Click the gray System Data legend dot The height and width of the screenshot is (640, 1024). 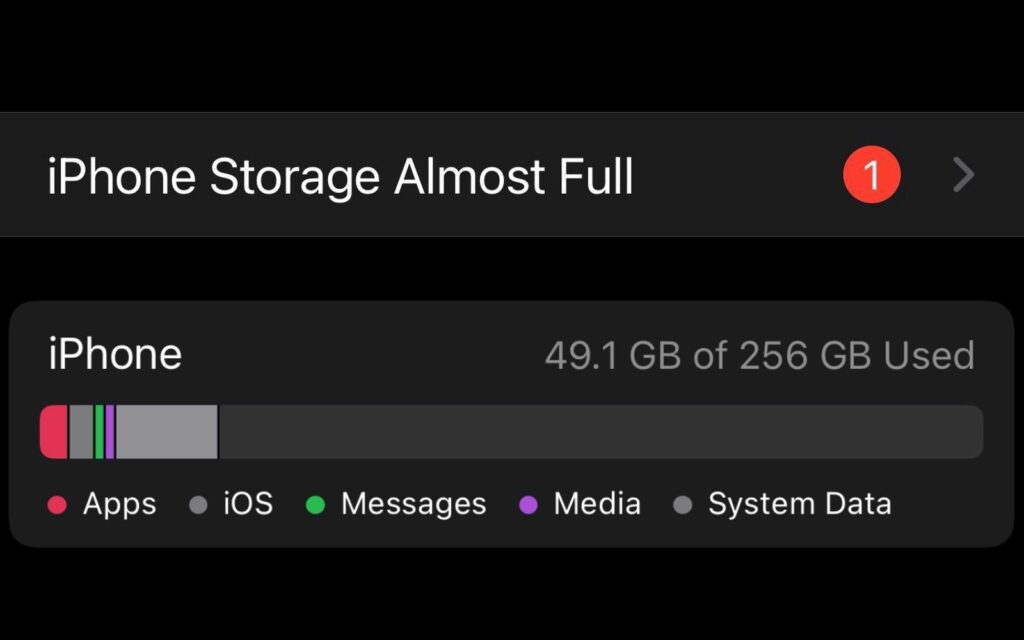point(683,505)
